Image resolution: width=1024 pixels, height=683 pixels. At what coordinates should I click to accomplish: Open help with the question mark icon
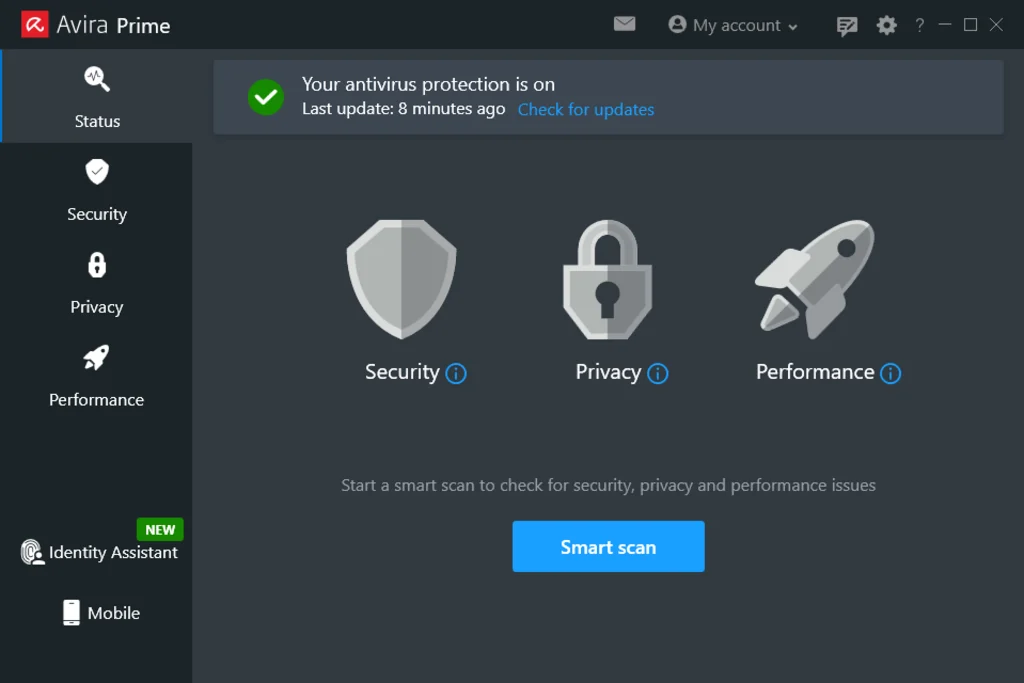919,25
